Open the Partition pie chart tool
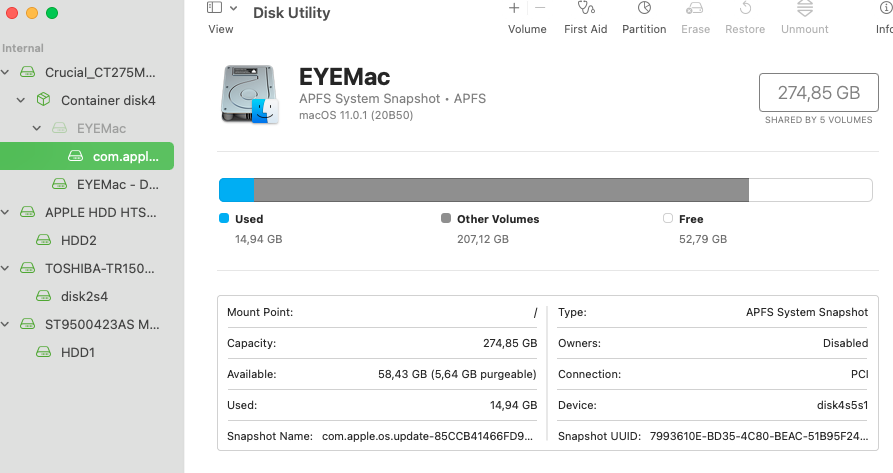 [644, 8]
